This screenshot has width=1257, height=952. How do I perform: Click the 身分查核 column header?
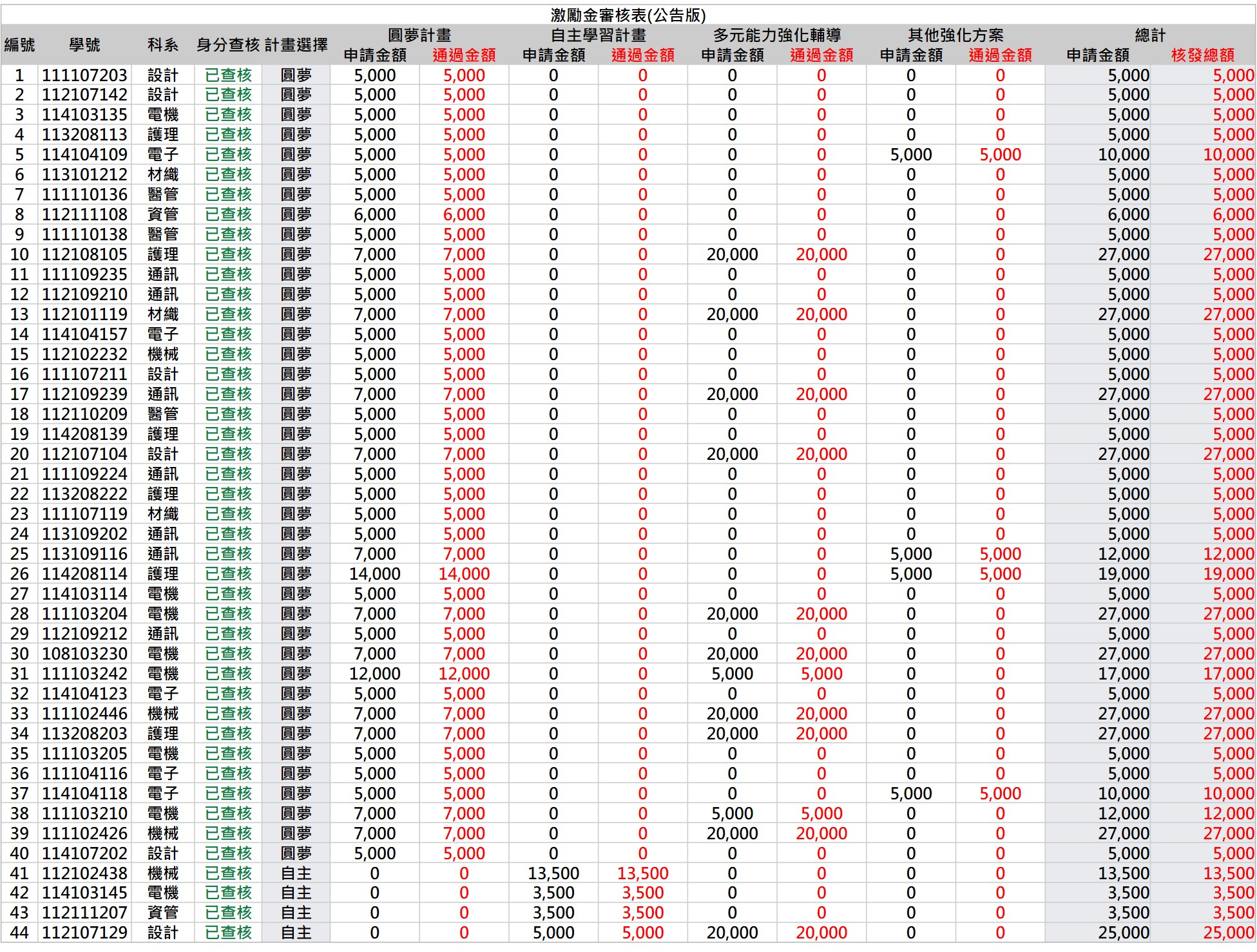(228, 45)
